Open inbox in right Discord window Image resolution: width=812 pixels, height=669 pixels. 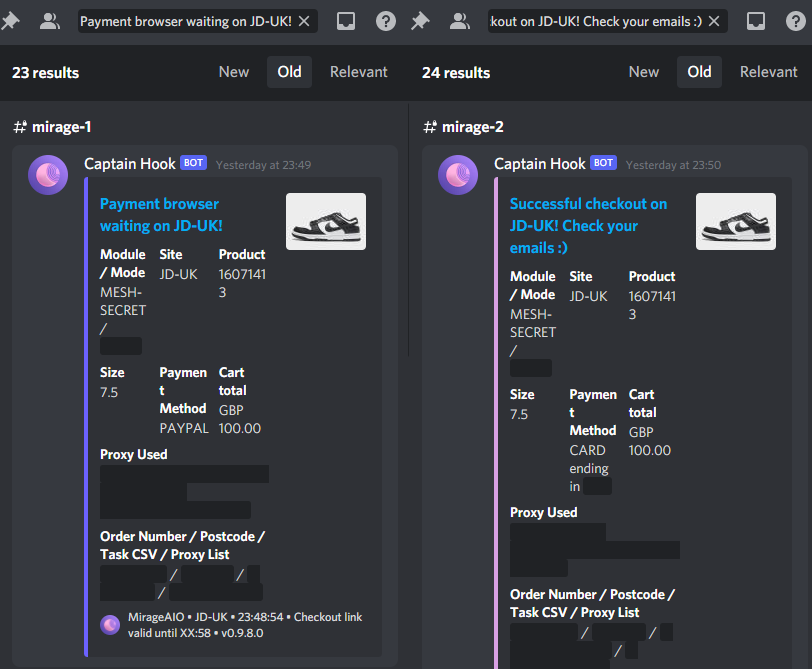pos(756,21)
